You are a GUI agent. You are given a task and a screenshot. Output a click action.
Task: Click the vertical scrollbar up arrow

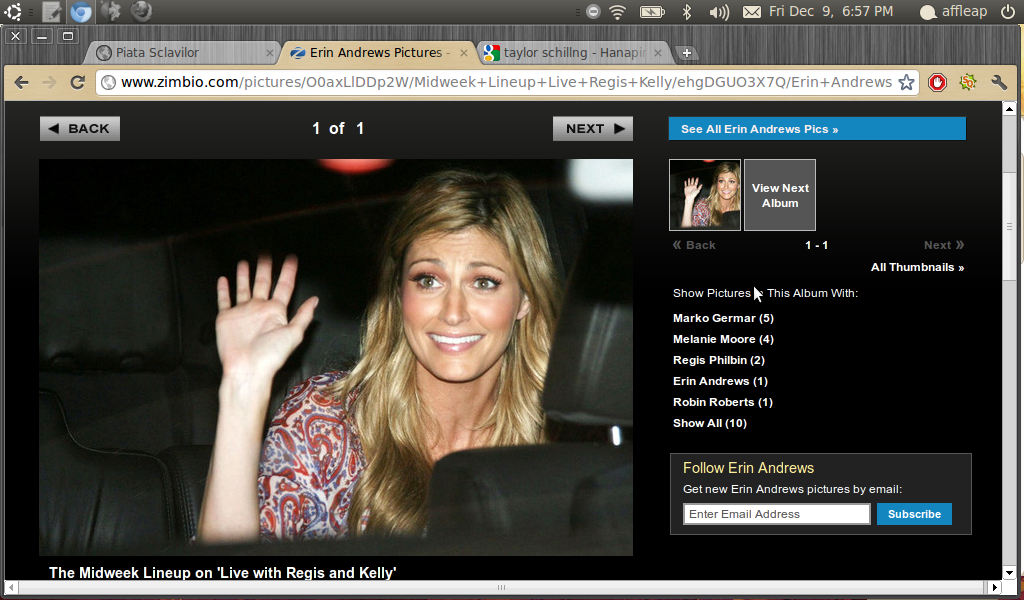(1009, 108)
